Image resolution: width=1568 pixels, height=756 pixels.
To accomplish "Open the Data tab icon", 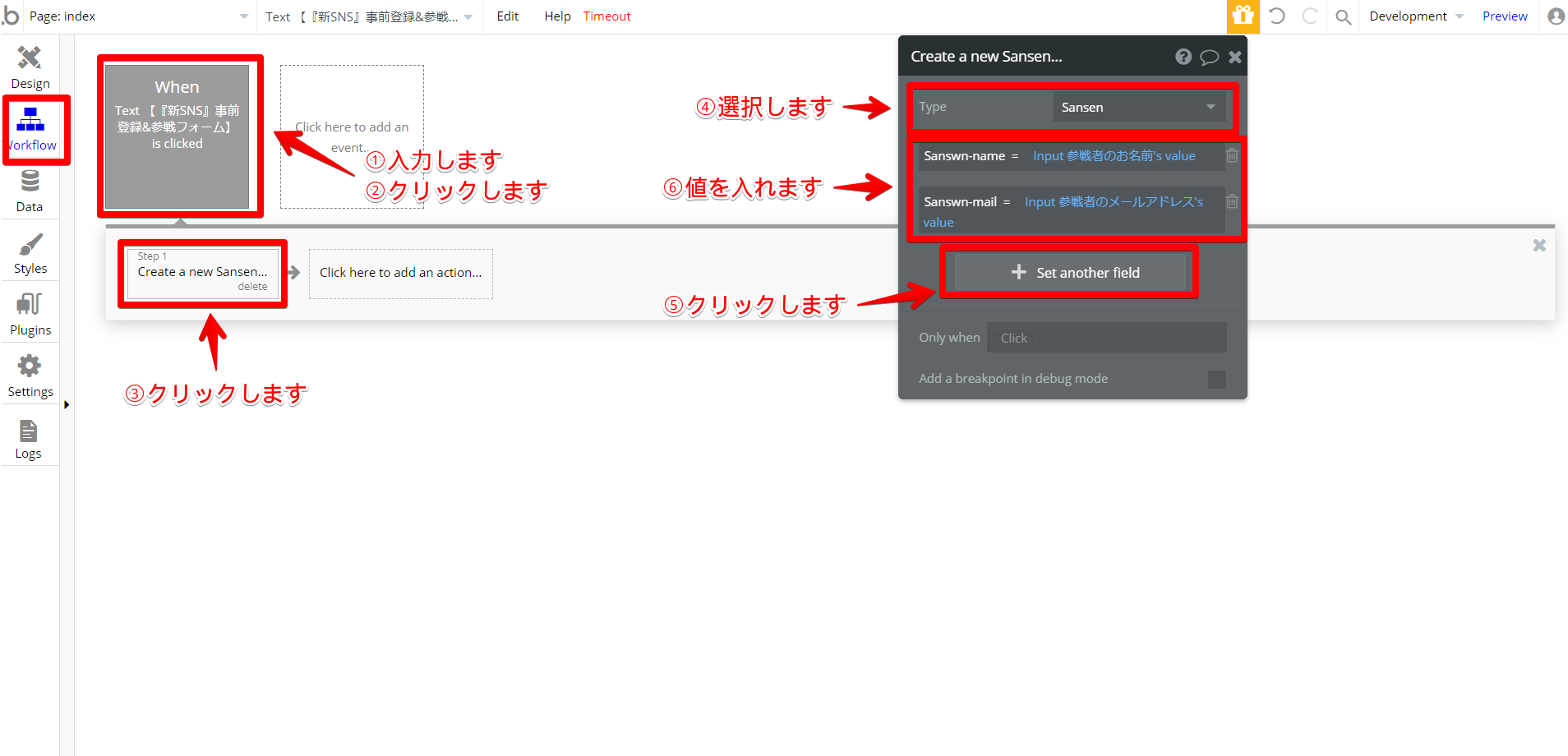I will point(30,181).
